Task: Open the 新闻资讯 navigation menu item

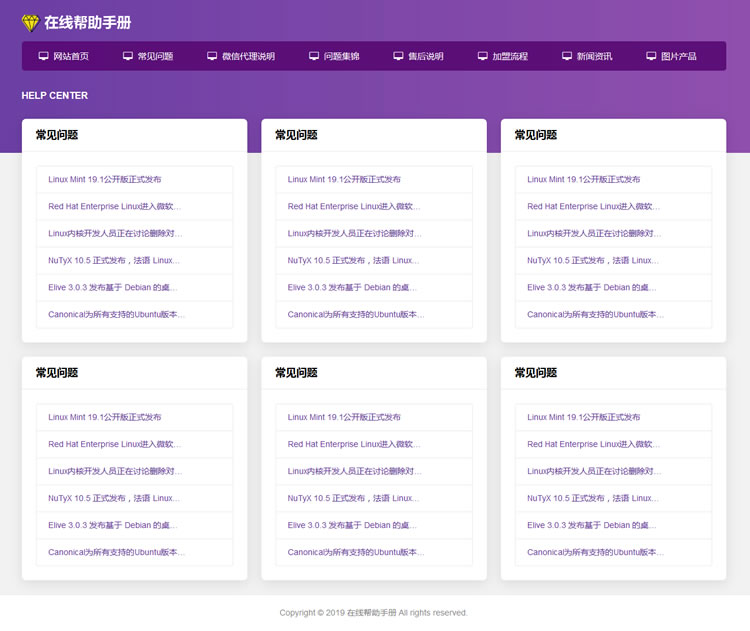Action: point(594,56)
